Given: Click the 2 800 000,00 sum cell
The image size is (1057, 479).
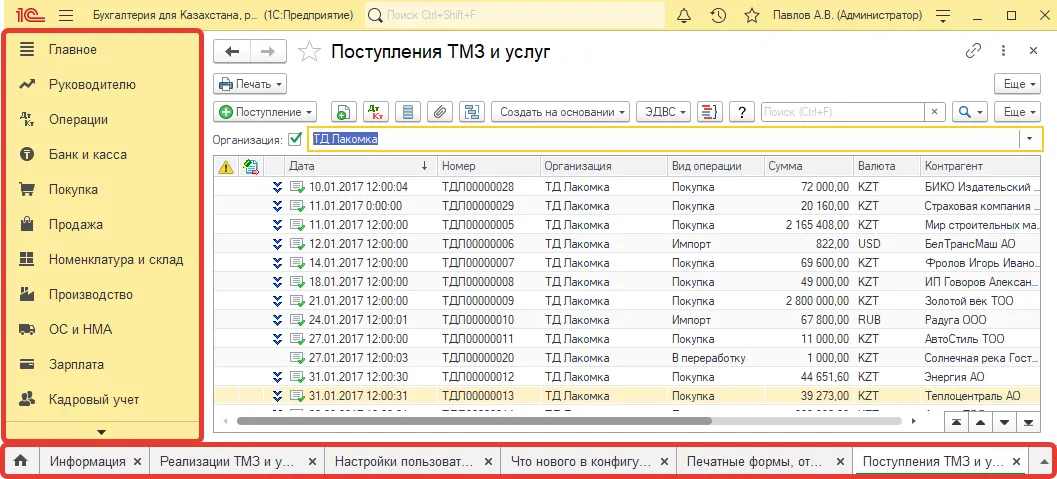Looking at the screenshot, I should point(808,300).
